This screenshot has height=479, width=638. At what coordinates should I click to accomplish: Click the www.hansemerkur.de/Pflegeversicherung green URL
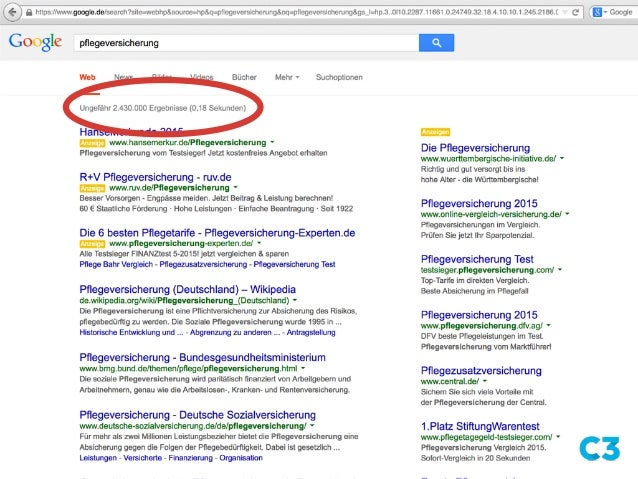[188, 142]
